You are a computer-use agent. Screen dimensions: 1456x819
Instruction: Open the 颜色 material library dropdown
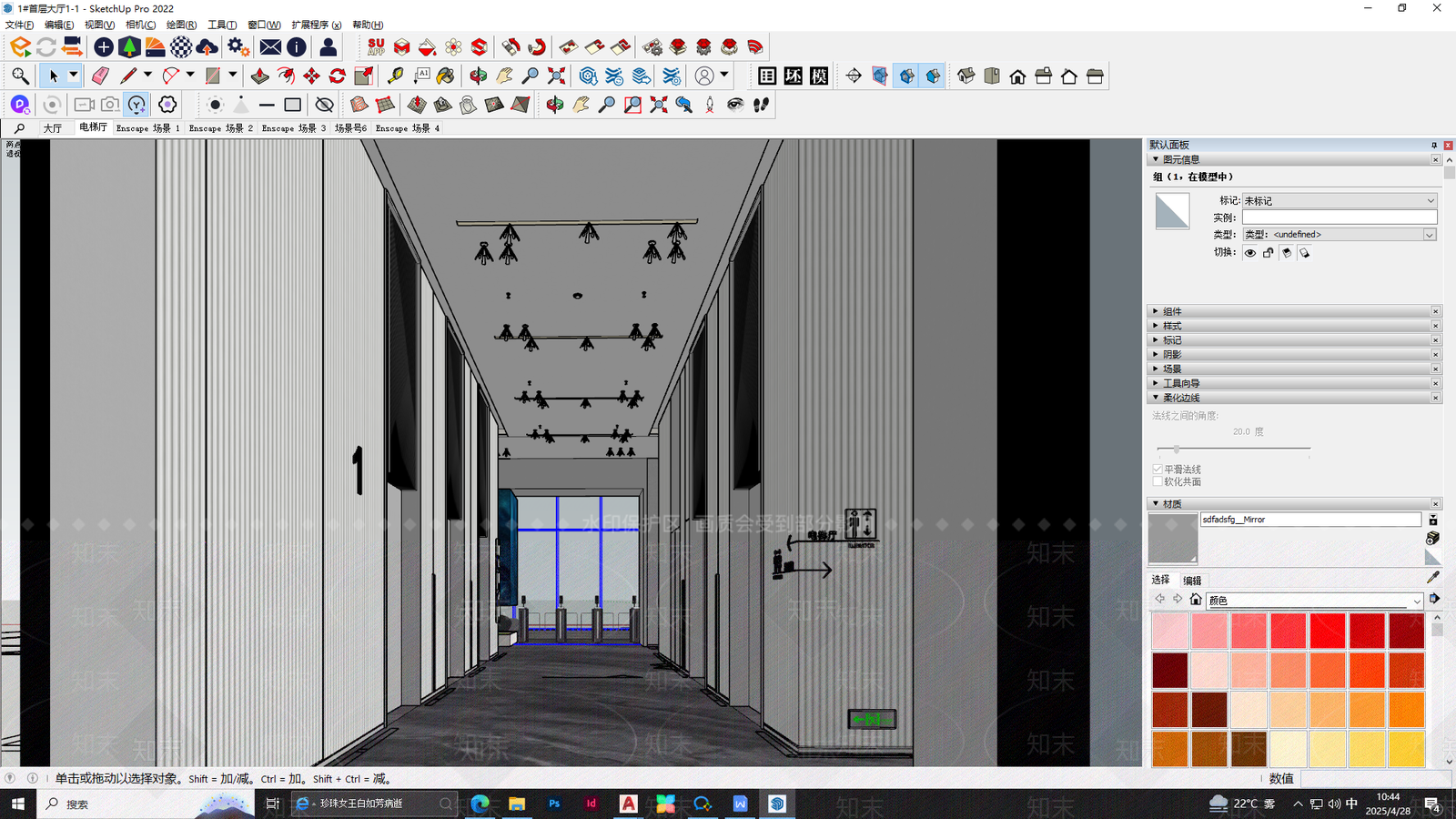coord(1315,601)
